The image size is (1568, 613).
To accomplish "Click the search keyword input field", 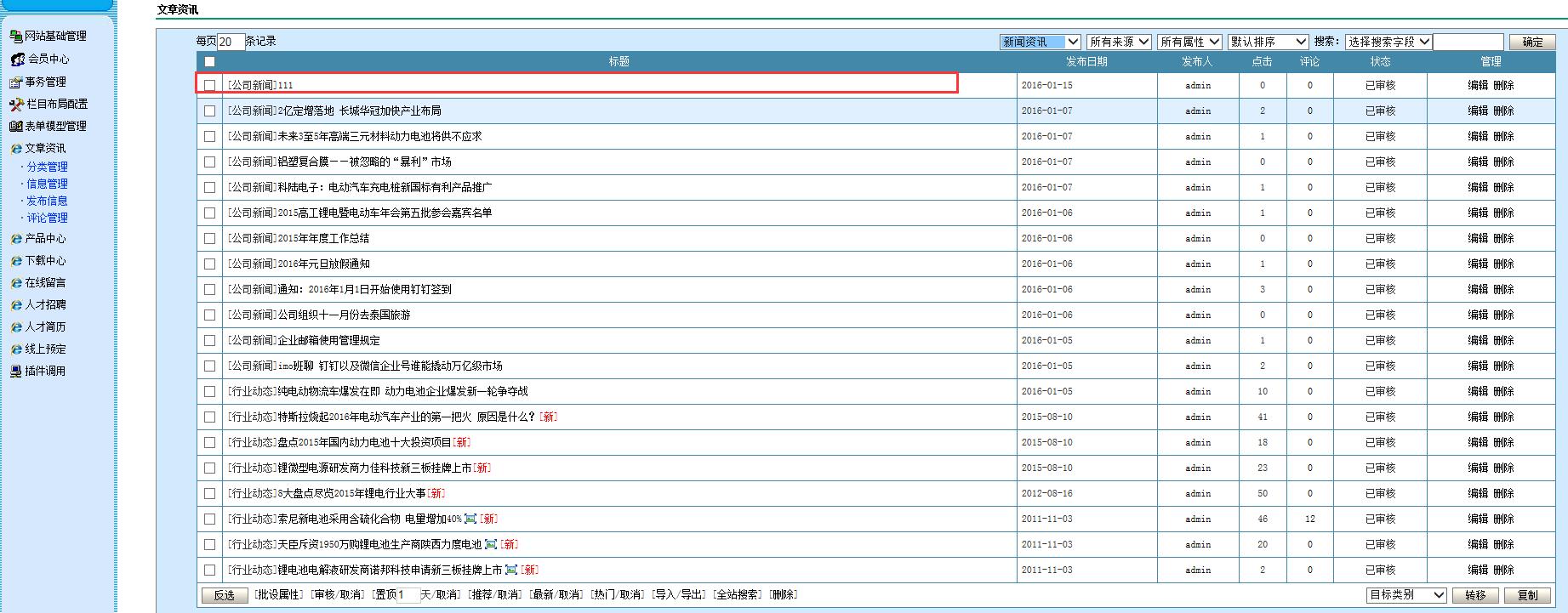I will pyautogui.click(x=1468, y=42).
